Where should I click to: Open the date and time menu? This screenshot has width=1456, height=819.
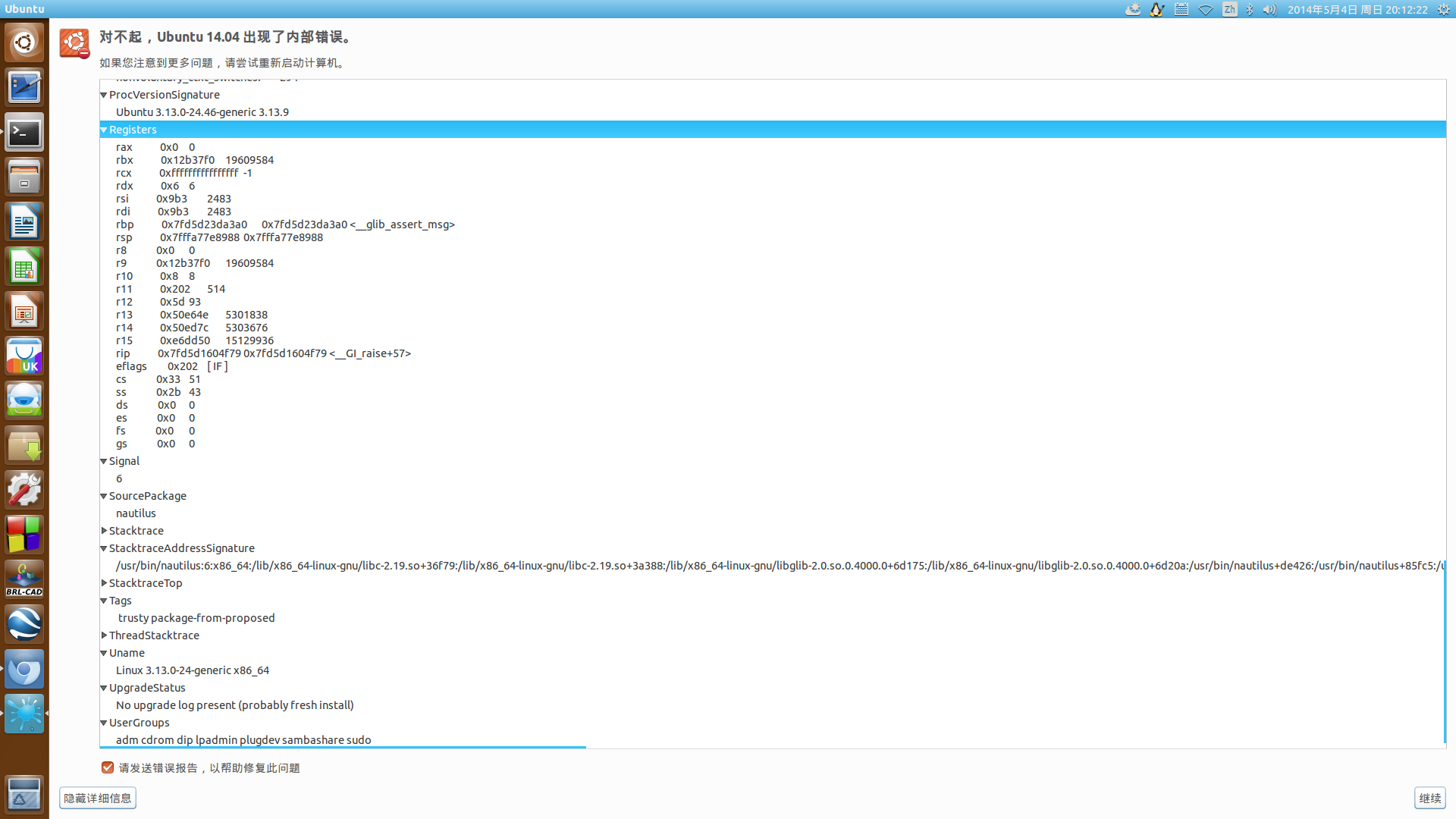click(x=1357, y=9)
